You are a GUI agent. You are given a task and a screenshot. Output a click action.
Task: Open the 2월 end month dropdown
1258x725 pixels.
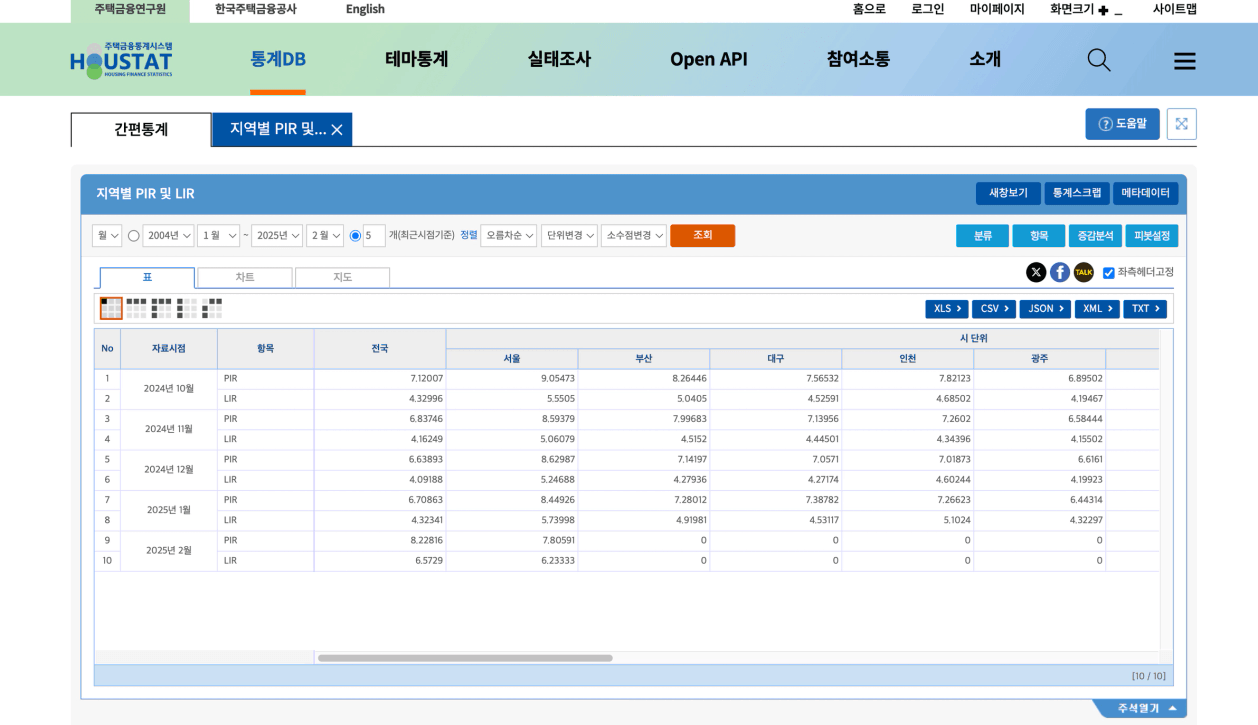point(325,236)
